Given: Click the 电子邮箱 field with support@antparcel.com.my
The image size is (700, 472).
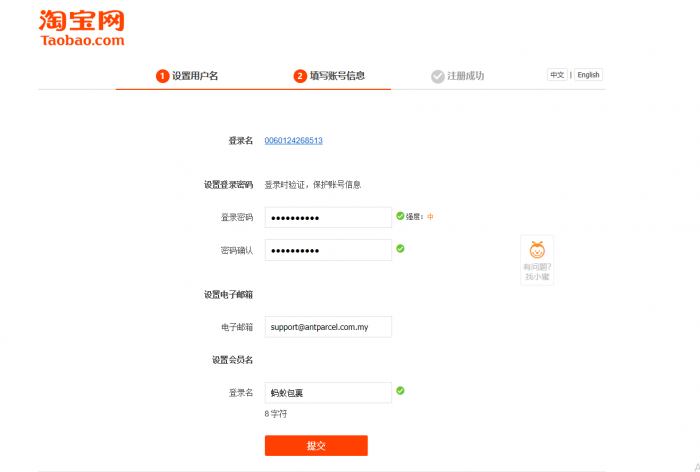Looking at the screenshot, I should tap(328, 327).
